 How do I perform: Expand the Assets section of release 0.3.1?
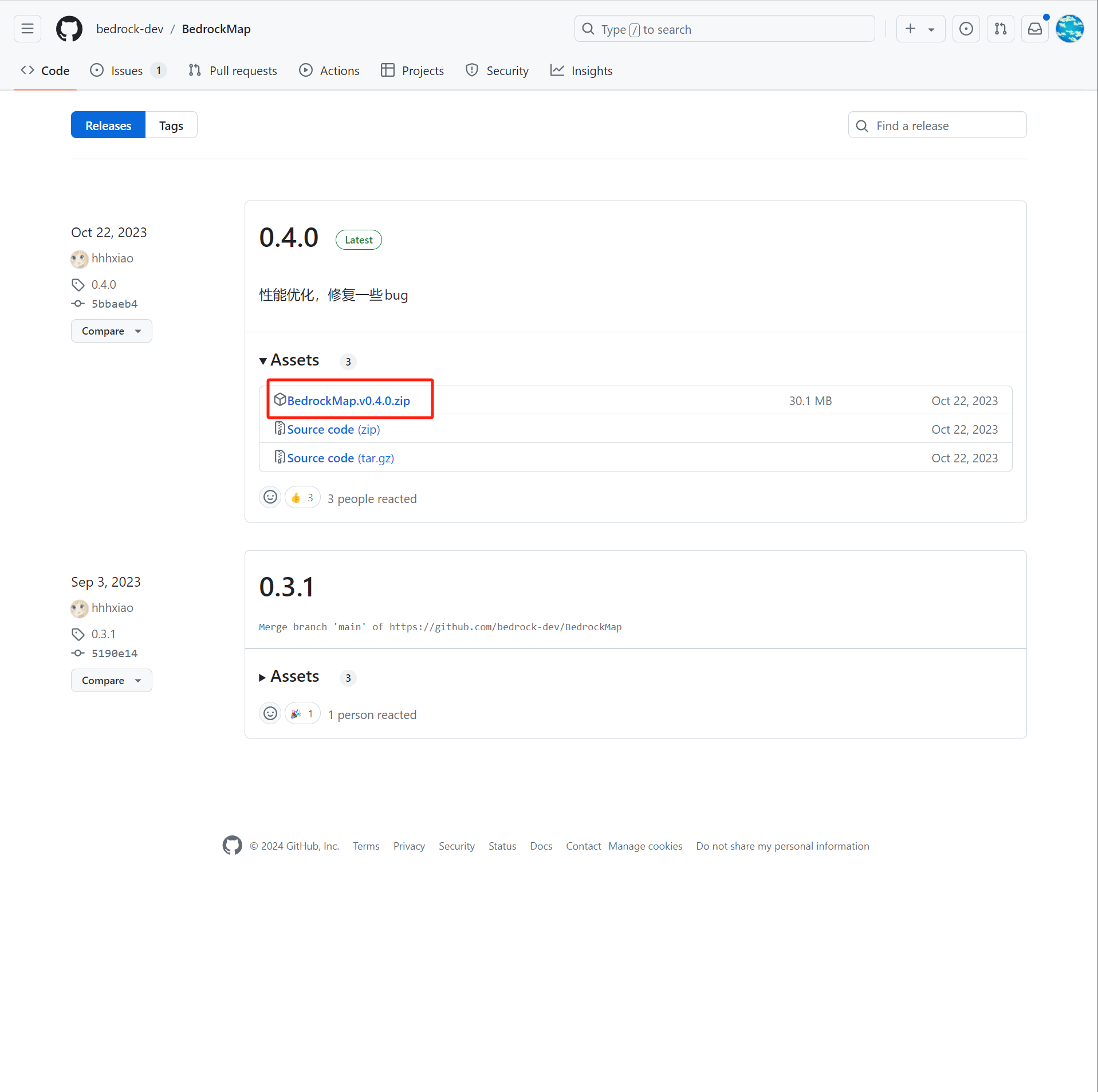coord(289,676)
